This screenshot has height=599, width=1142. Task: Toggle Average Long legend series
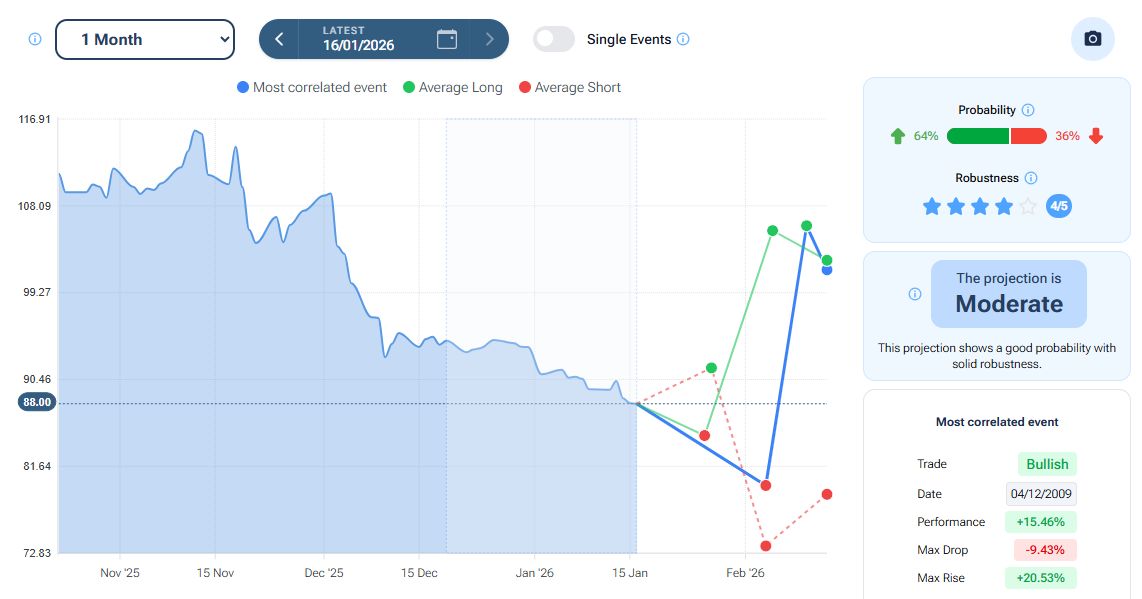(452, 88)
